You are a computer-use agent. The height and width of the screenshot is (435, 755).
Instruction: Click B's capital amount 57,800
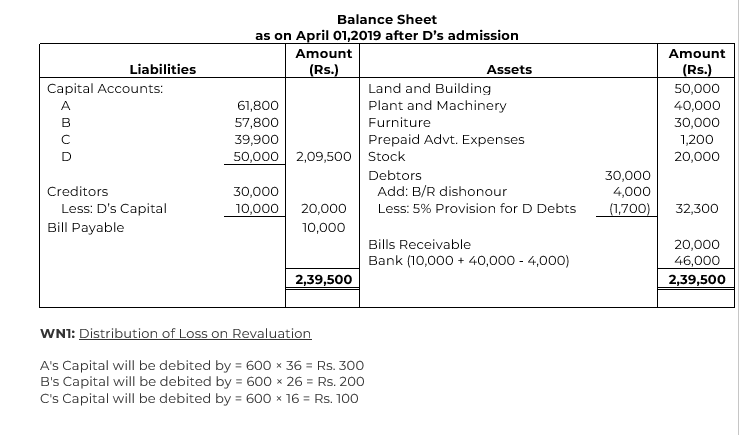pos(257,122)
